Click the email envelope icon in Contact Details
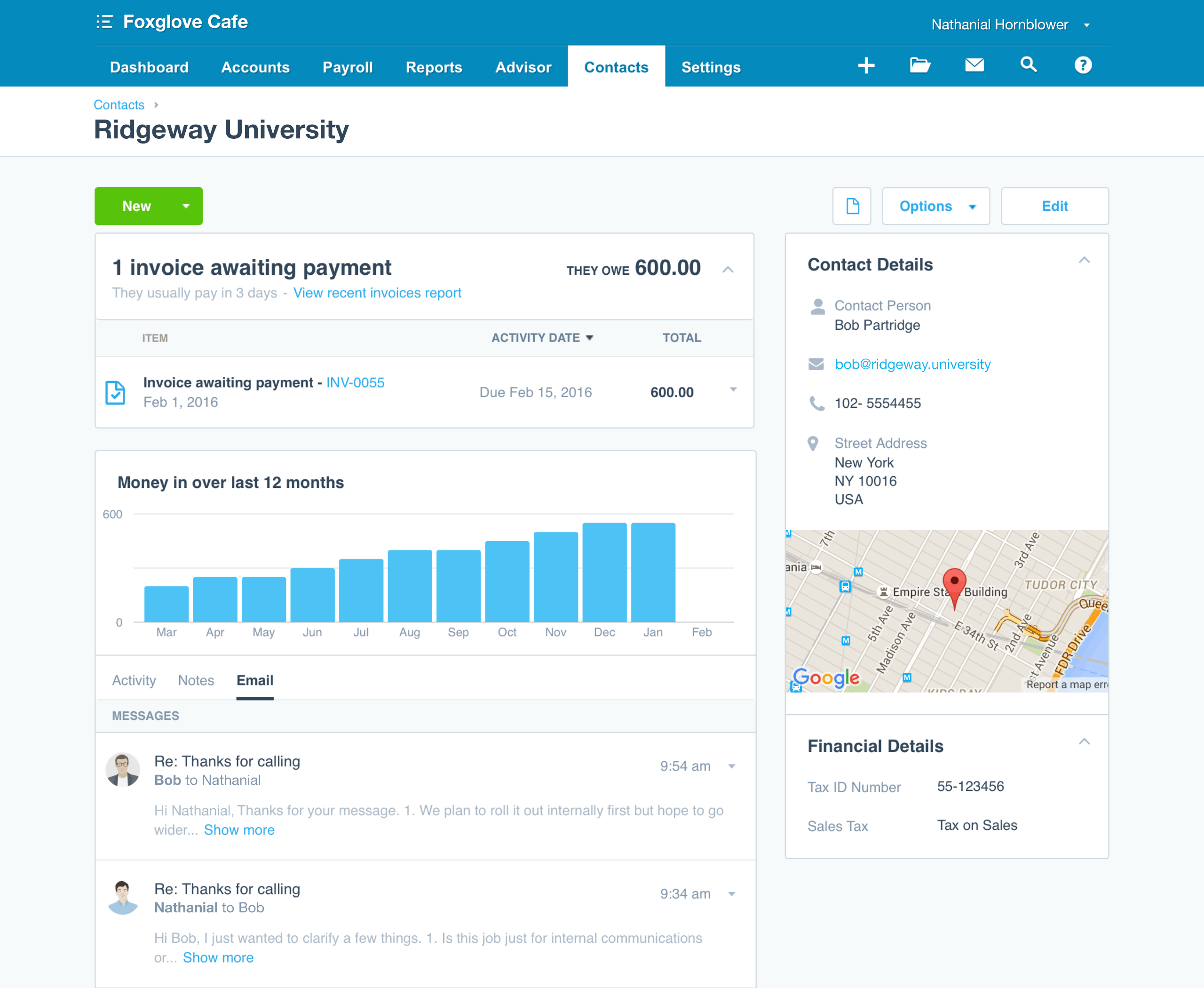 tap(816, 364)
